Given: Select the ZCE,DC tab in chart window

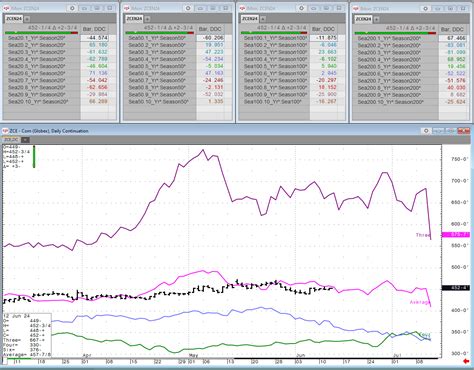Looking at the screenshot, I should [12, 140].
